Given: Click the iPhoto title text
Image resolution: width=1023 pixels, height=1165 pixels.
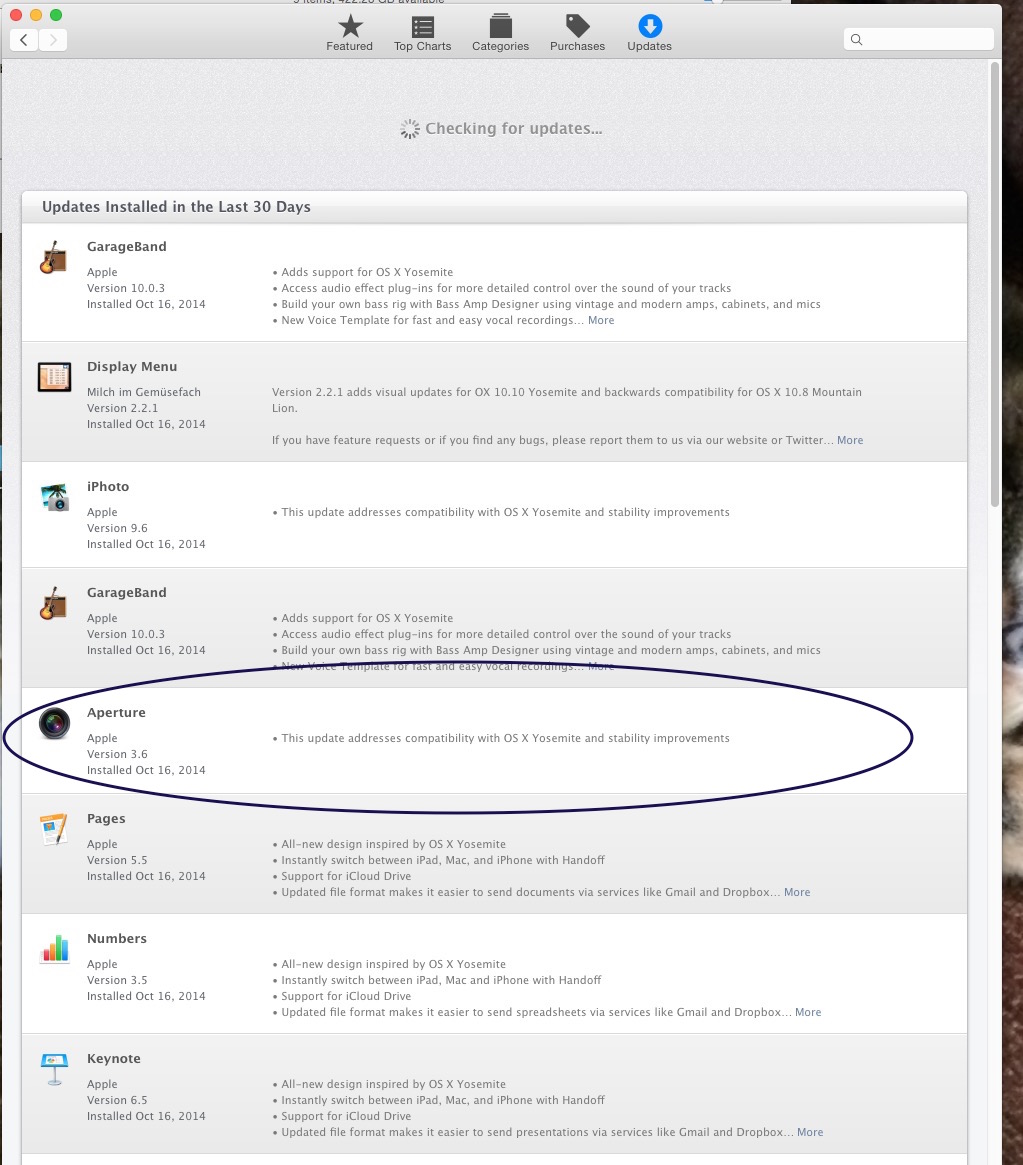Looking at the screenshot, I should 108,487.
